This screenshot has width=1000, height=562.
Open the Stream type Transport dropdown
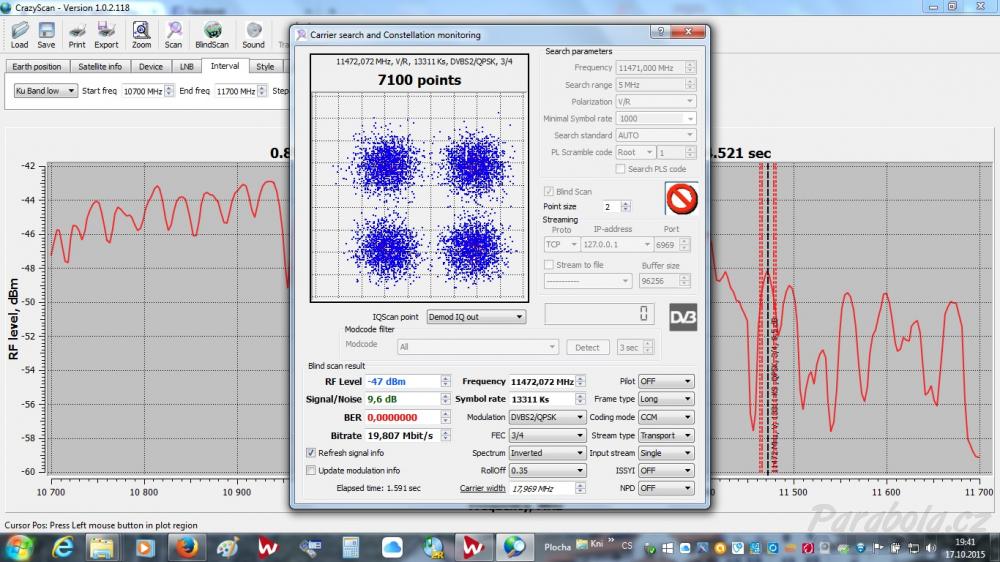coord(666,435)
